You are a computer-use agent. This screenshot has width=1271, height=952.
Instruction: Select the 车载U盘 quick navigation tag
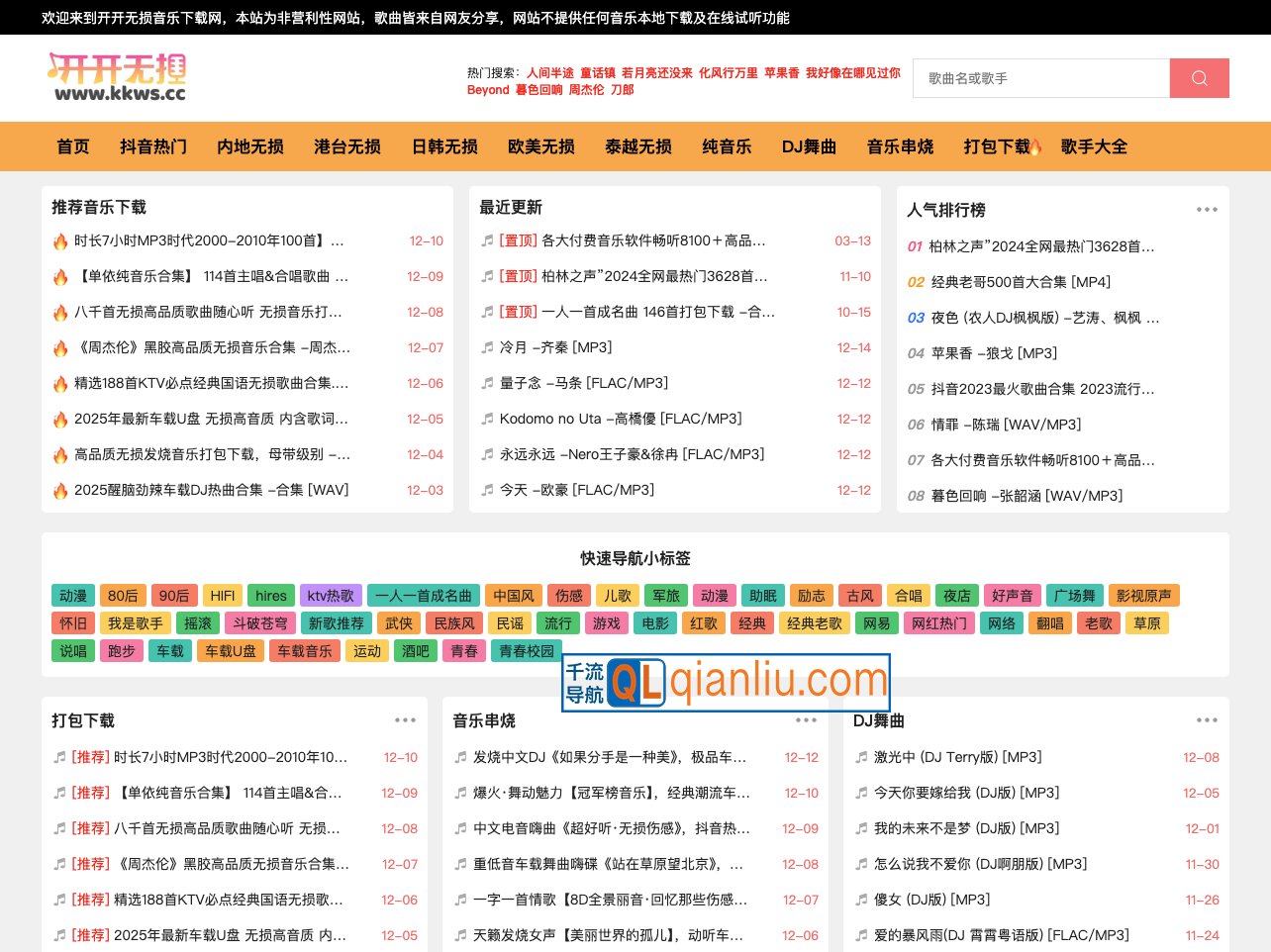(x=230, y=651)
